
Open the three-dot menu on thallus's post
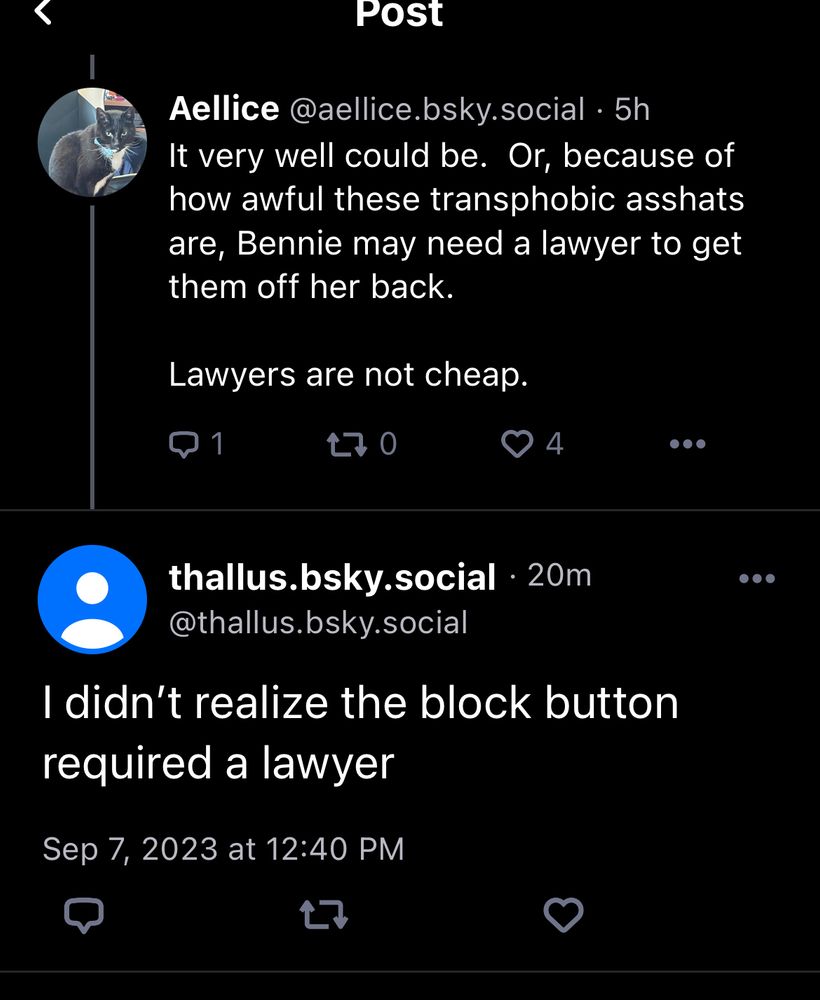click(x=757, y=577)
